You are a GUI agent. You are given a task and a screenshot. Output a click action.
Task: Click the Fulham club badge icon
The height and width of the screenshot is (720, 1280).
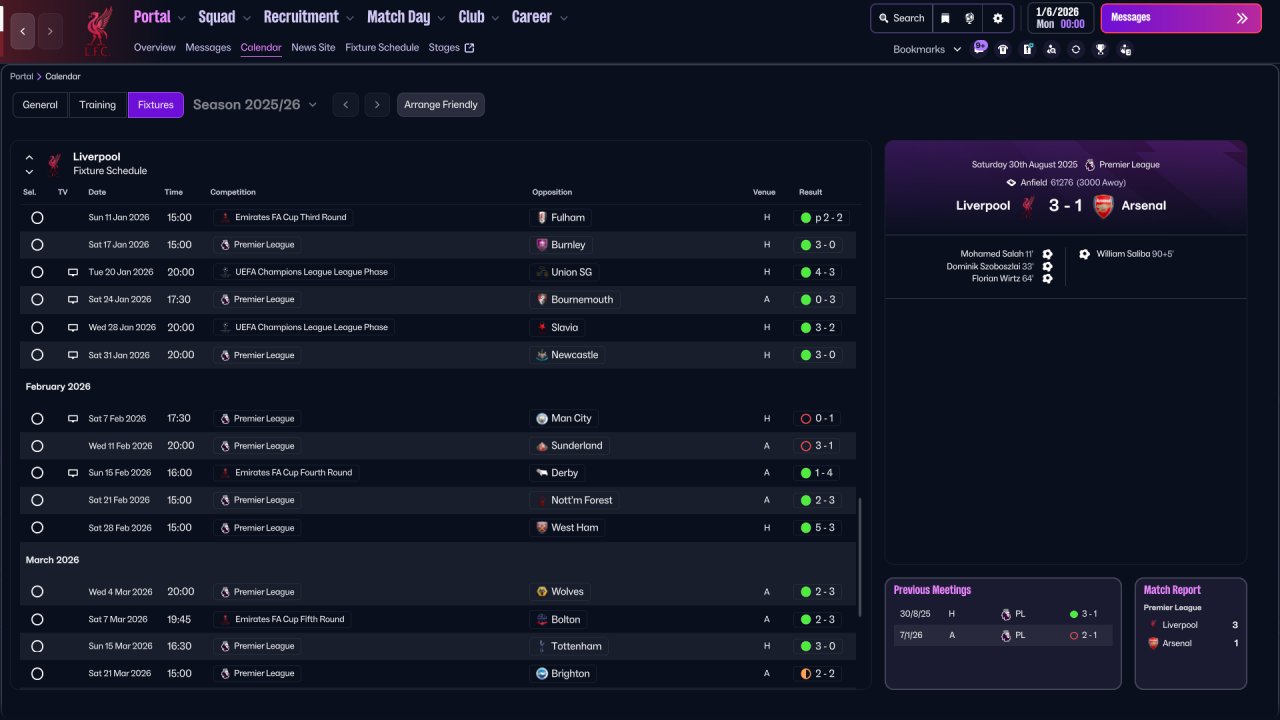pos(542,217)
